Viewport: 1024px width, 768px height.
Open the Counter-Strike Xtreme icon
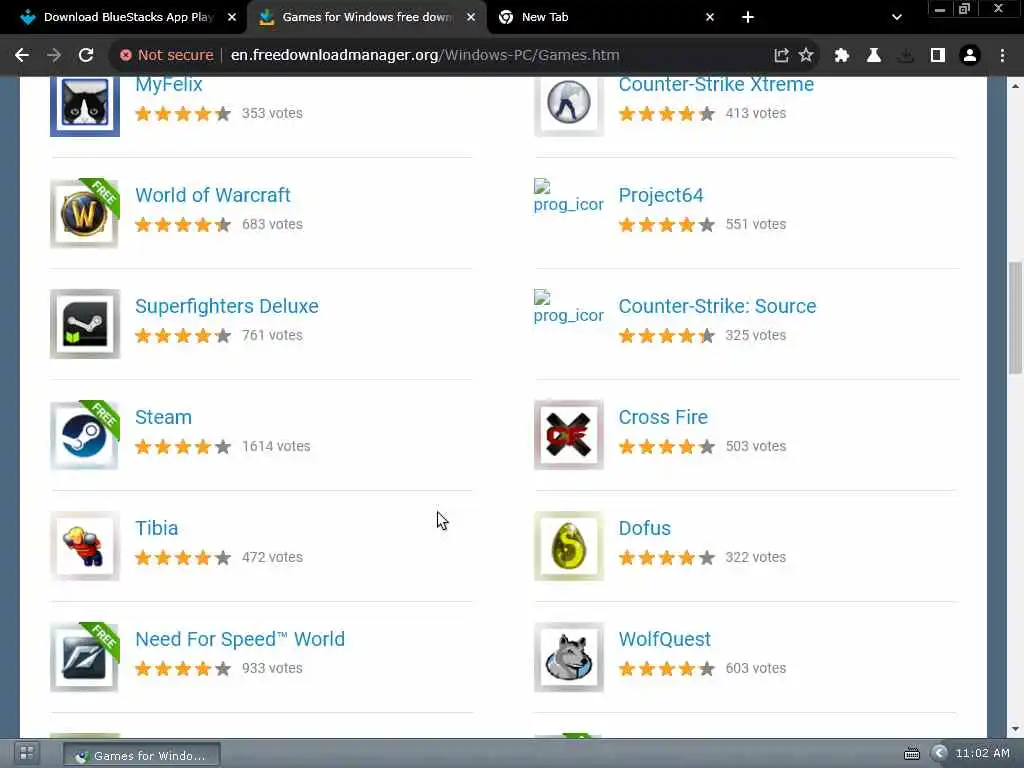click(x=569, y=105)
